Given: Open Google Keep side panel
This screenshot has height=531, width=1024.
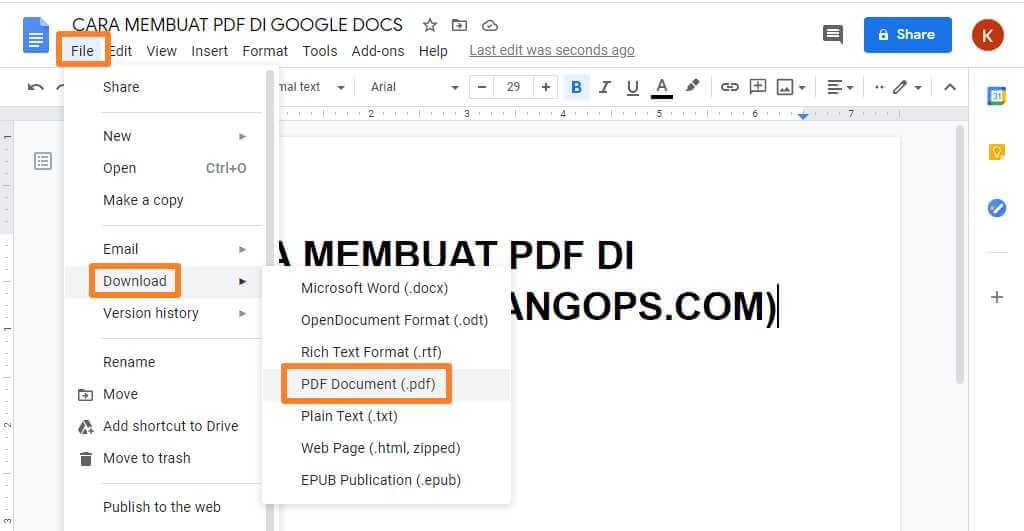Looking at the screenshot, I should coord(997,152).
